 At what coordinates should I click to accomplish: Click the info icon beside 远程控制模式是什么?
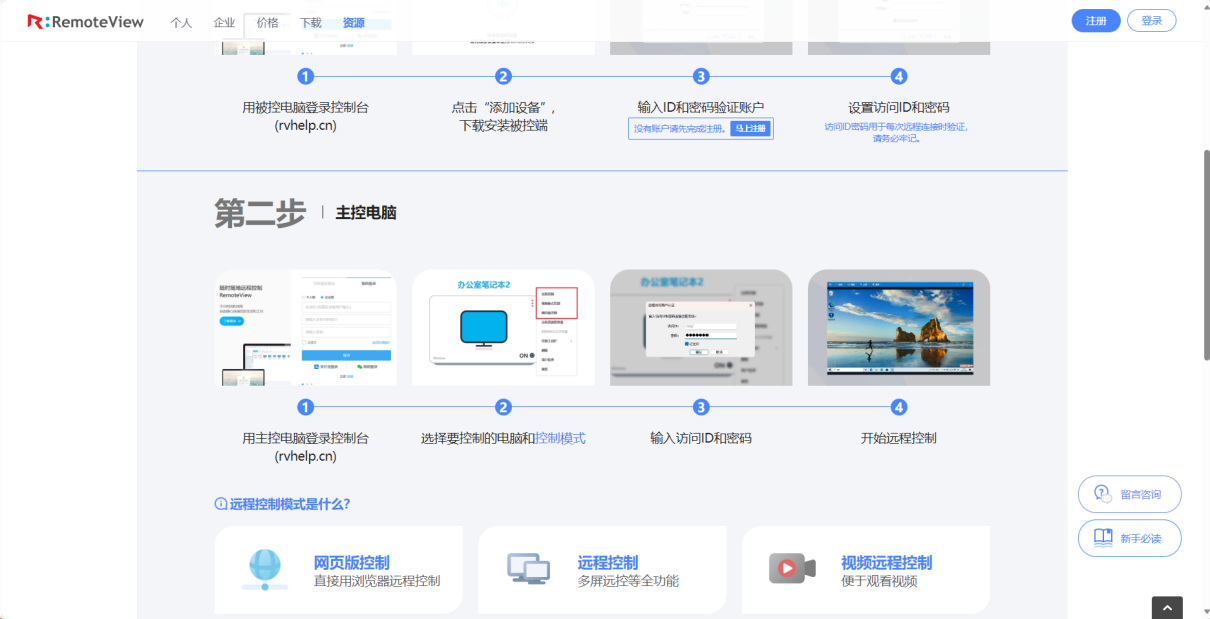click(x=221, y=504)
